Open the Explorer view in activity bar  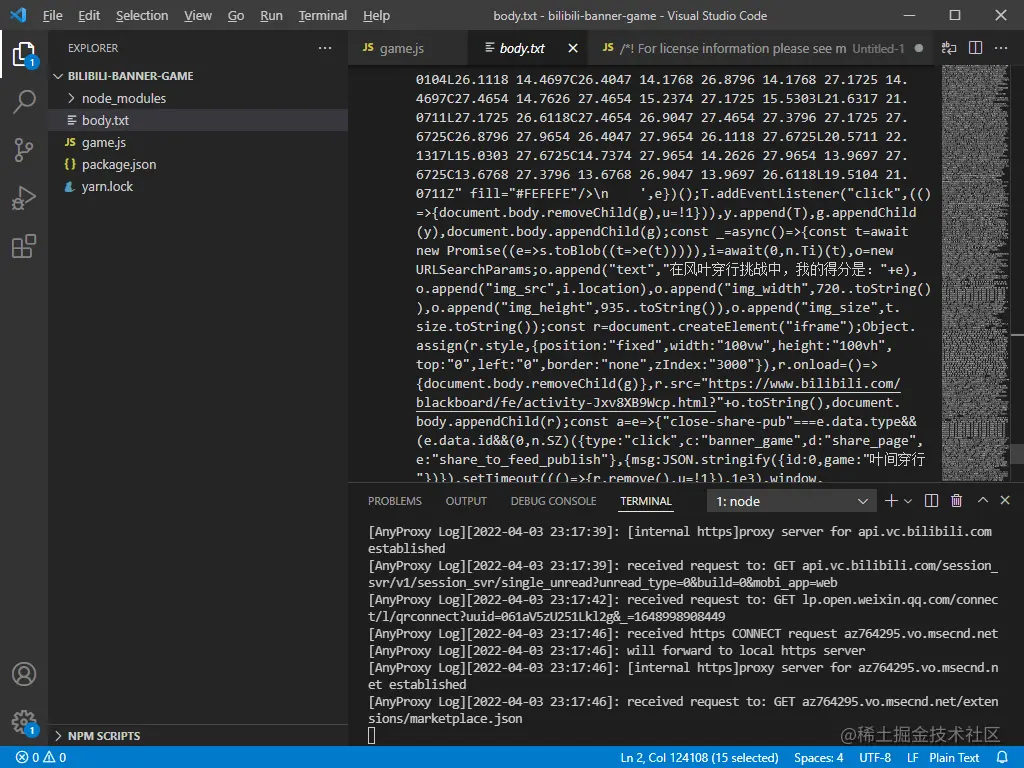coord(24,55)
